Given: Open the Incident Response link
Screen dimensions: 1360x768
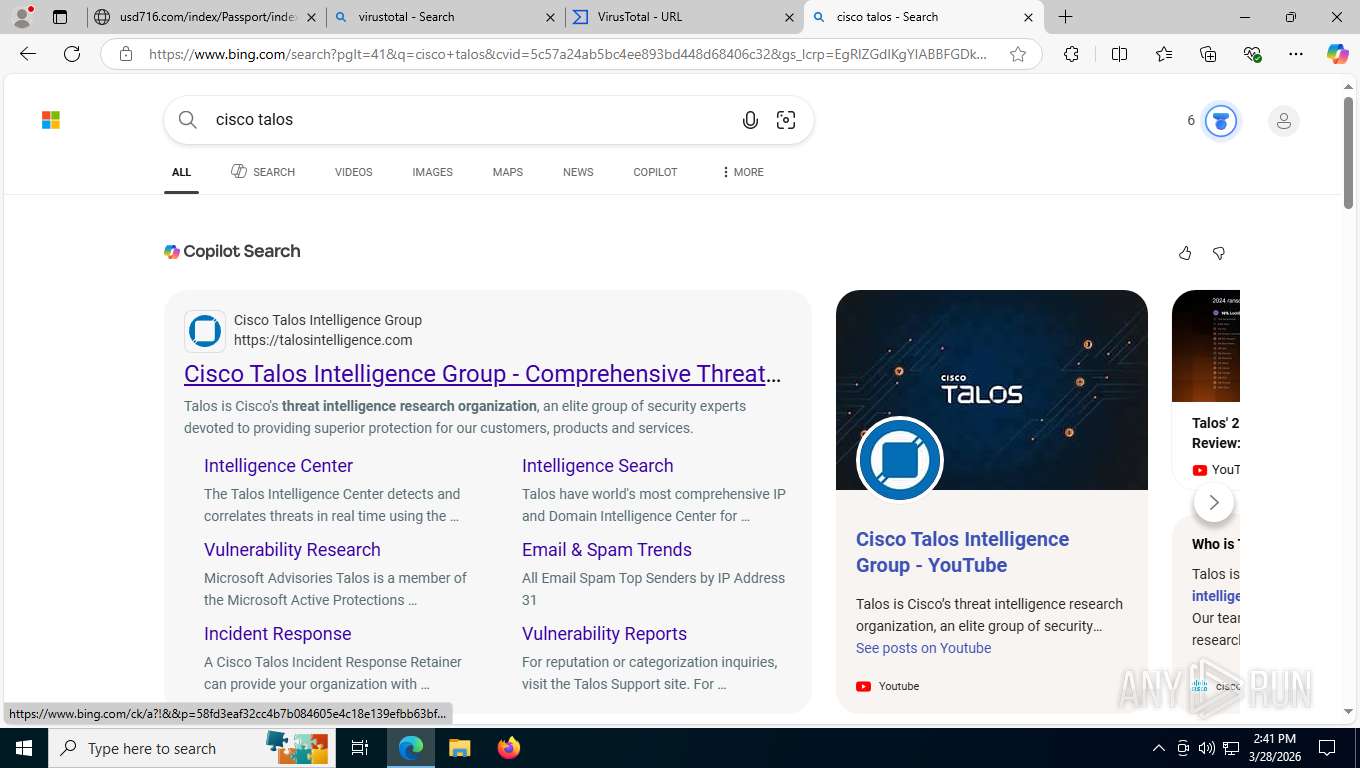Looking at the screenshot, I should [x=278, y=634].
